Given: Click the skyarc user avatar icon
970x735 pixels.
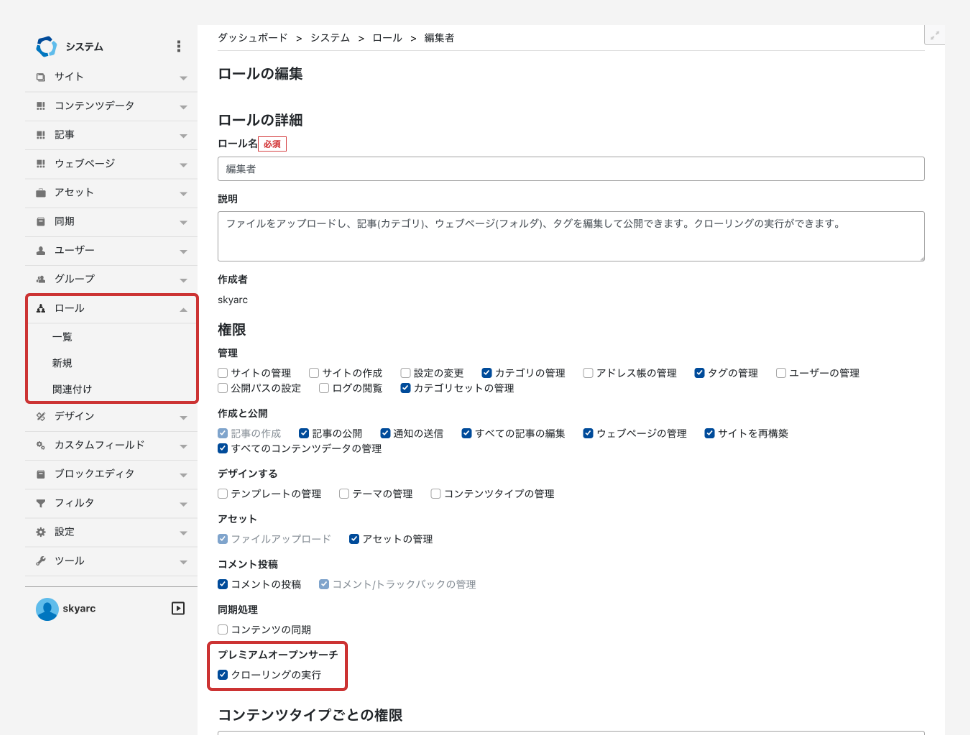Looking at the screenshot, I should 47,609.
